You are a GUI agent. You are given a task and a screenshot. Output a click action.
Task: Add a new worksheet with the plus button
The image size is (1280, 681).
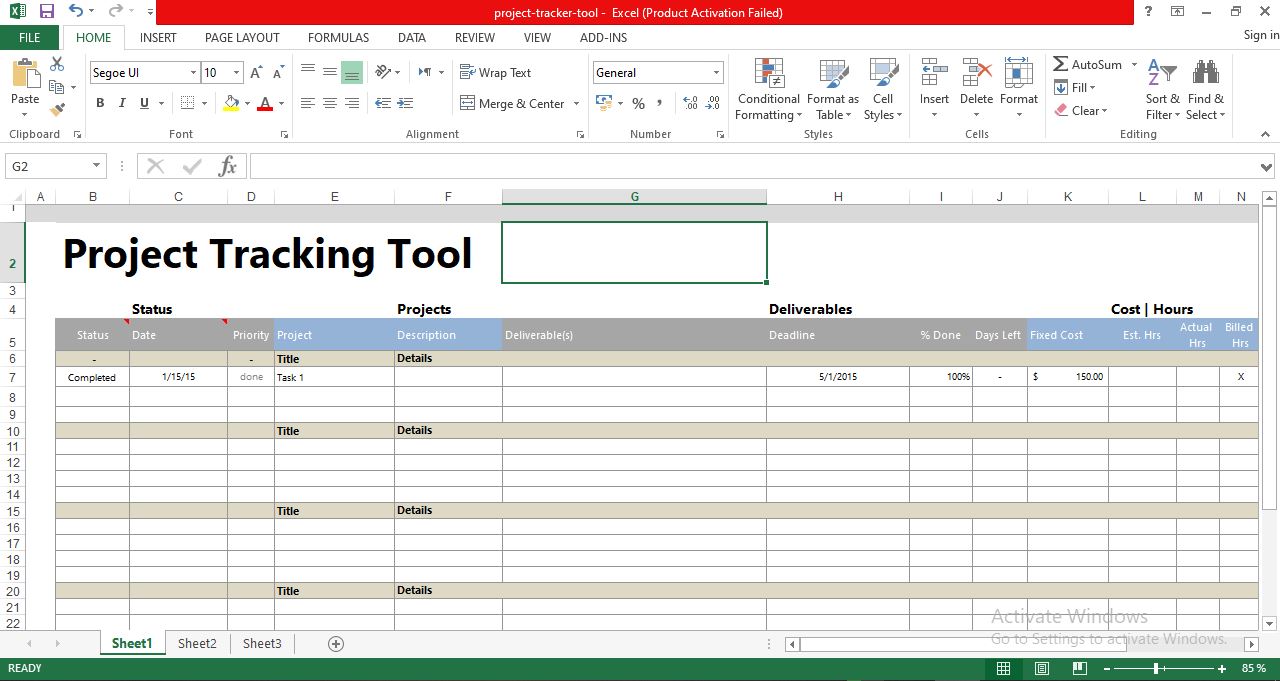tap(335, 643)
